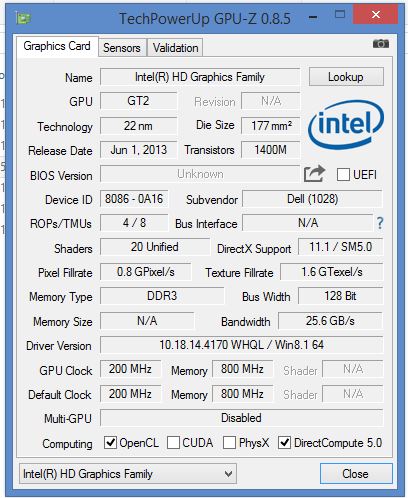
Task: Close the window with the red X
Action: point(375,14)
